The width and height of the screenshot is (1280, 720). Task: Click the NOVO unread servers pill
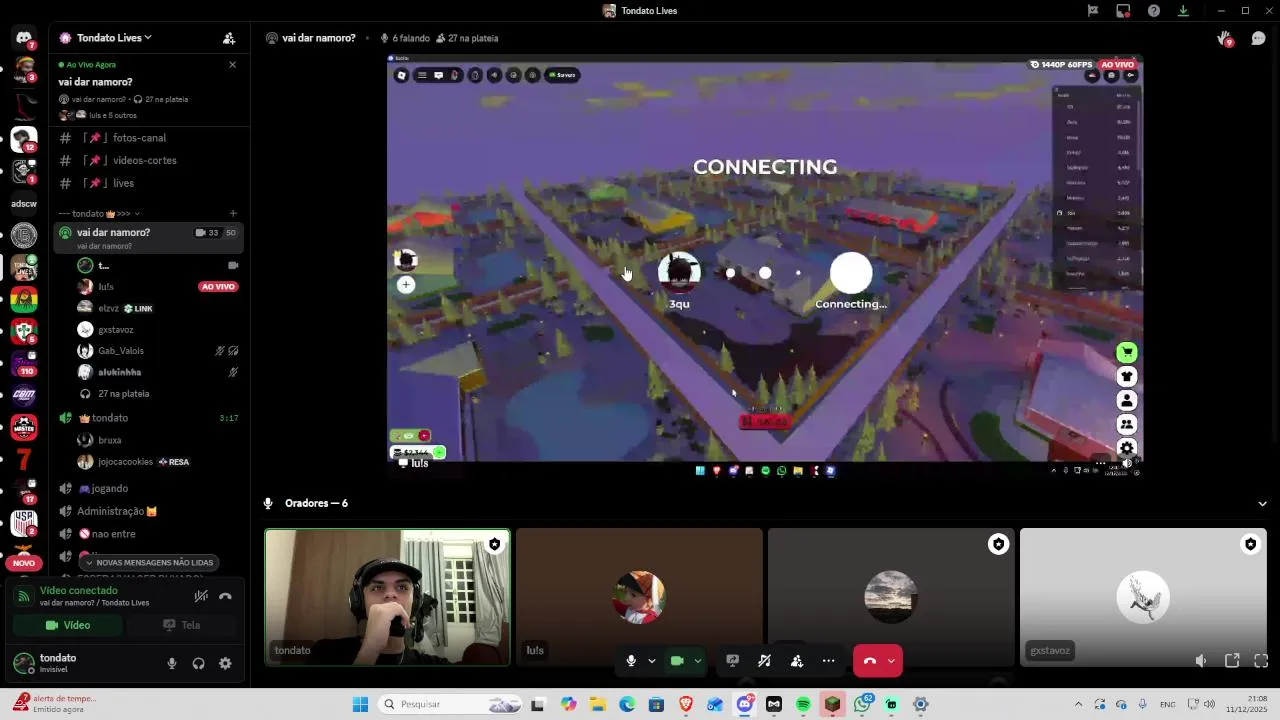pos(24,563)
